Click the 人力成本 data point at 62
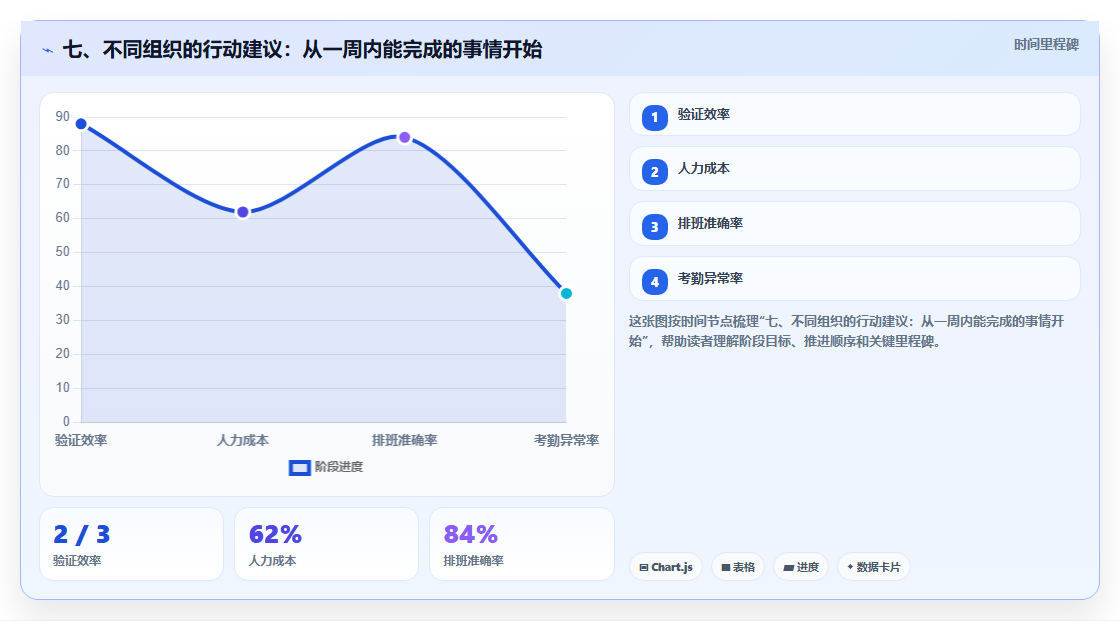Viewport: 1120px width, 621px height. pos(243,212)
